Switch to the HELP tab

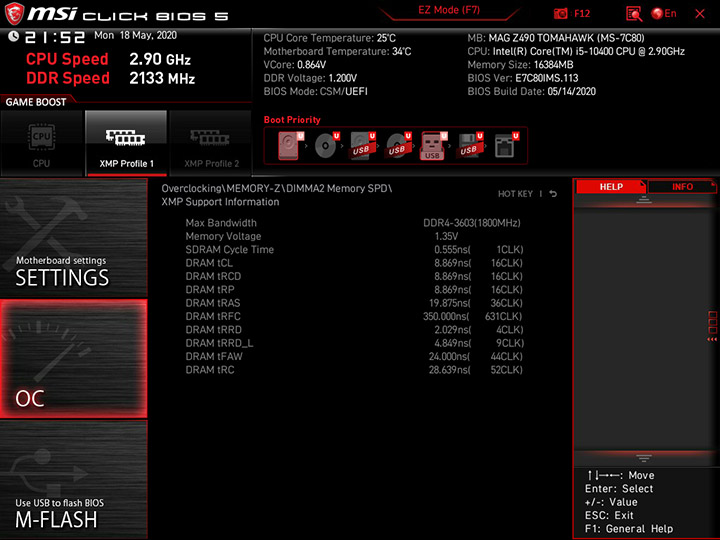[611, 186]
